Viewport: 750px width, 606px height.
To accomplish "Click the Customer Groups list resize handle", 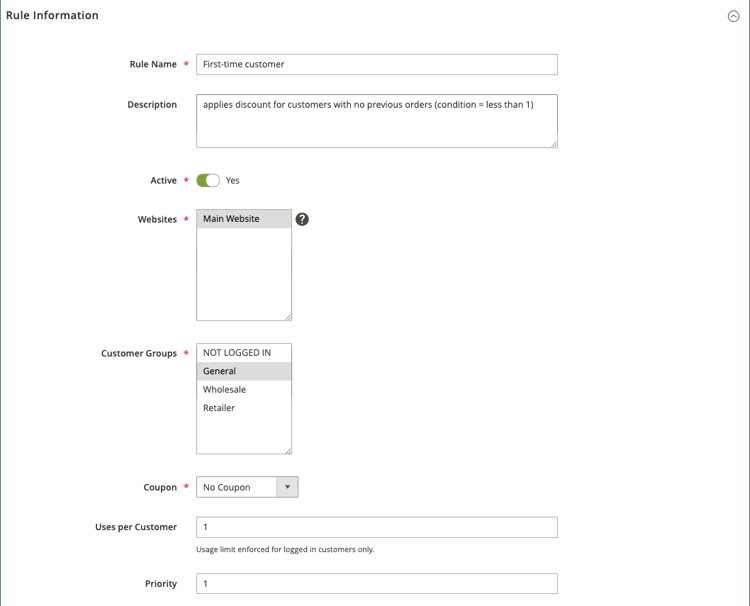I will coord(288,451).
